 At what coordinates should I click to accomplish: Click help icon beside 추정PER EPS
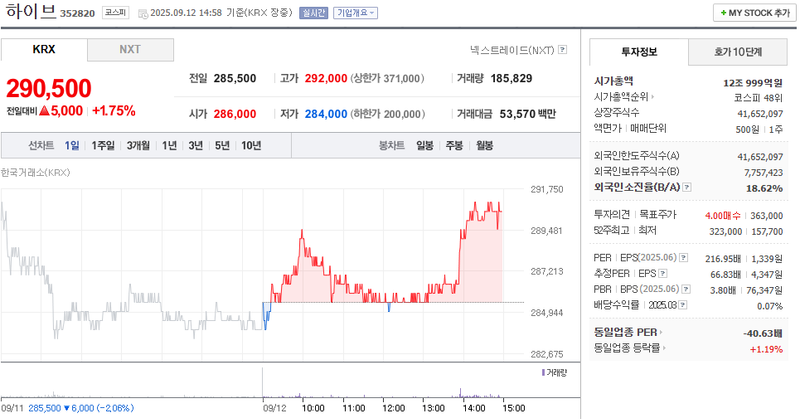tap(663, 274)
